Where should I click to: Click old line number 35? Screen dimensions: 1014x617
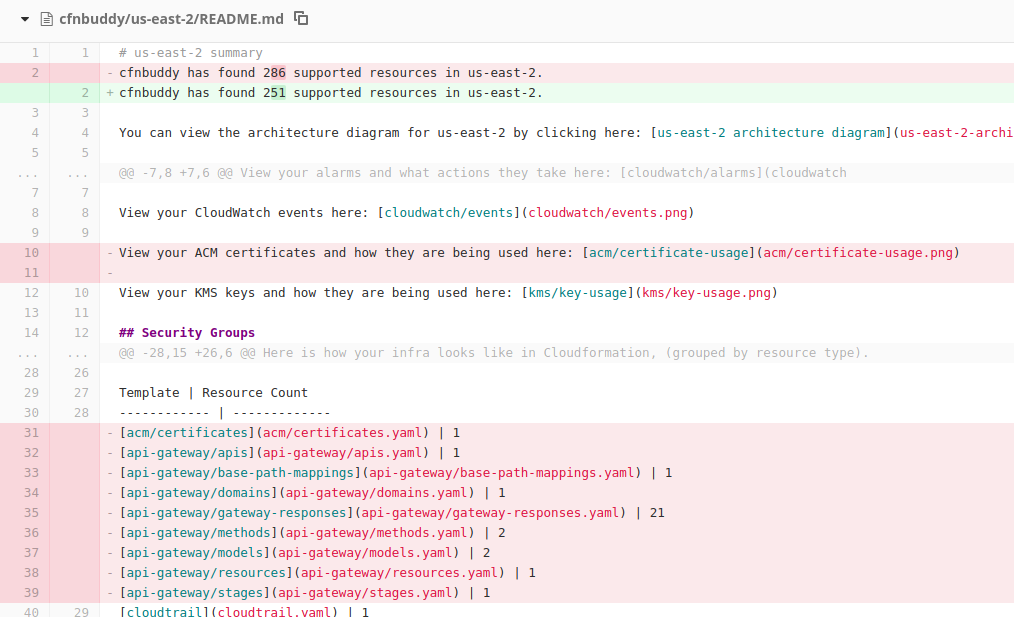[32, 514]
